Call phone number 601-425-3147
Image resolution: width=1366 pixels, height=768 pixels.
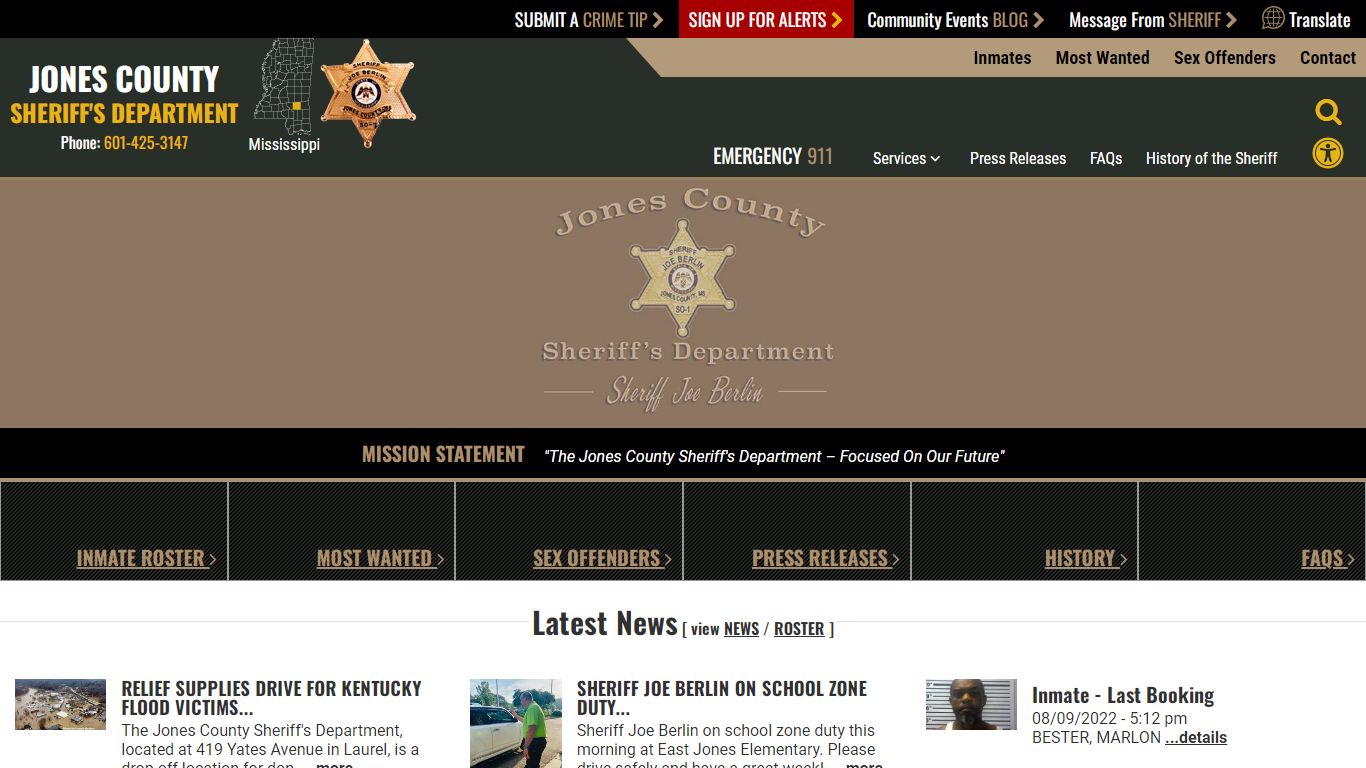coord(146,143)
